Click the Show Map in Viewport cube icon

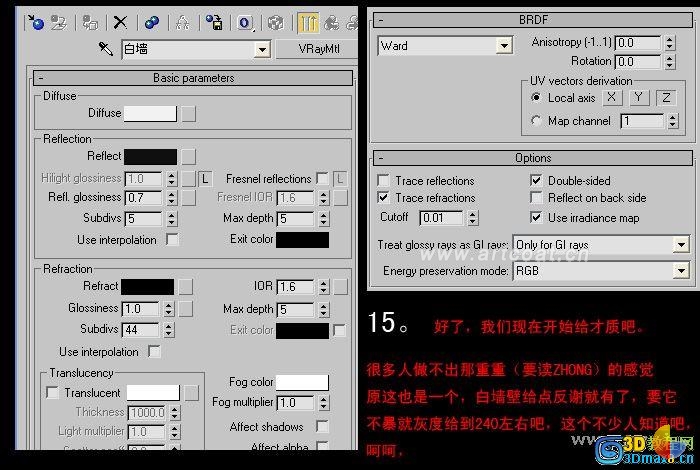click(x=275, y=22)
